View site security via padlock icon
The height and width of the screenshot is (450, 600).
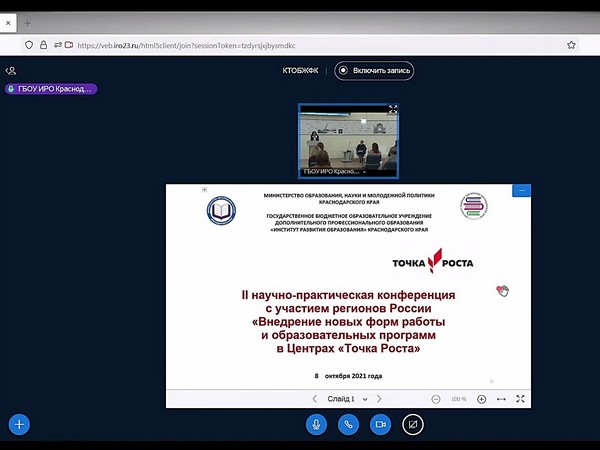click(44, 45)
